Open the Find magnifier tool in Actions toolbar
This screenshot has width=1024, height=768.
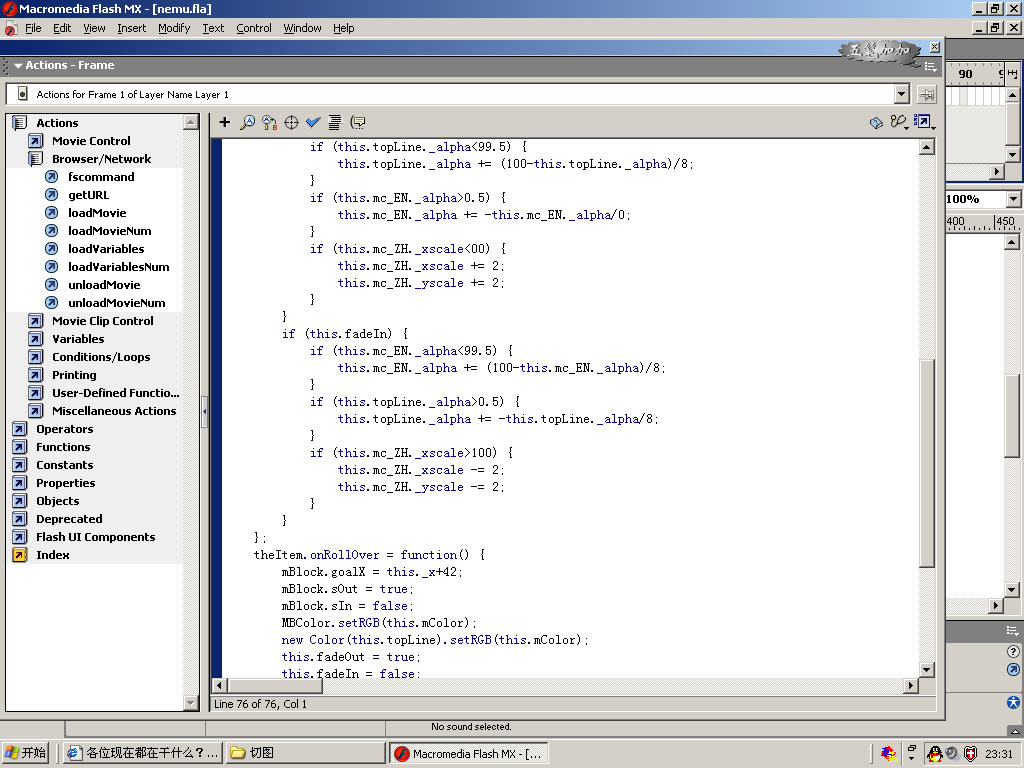coord(248,122)
